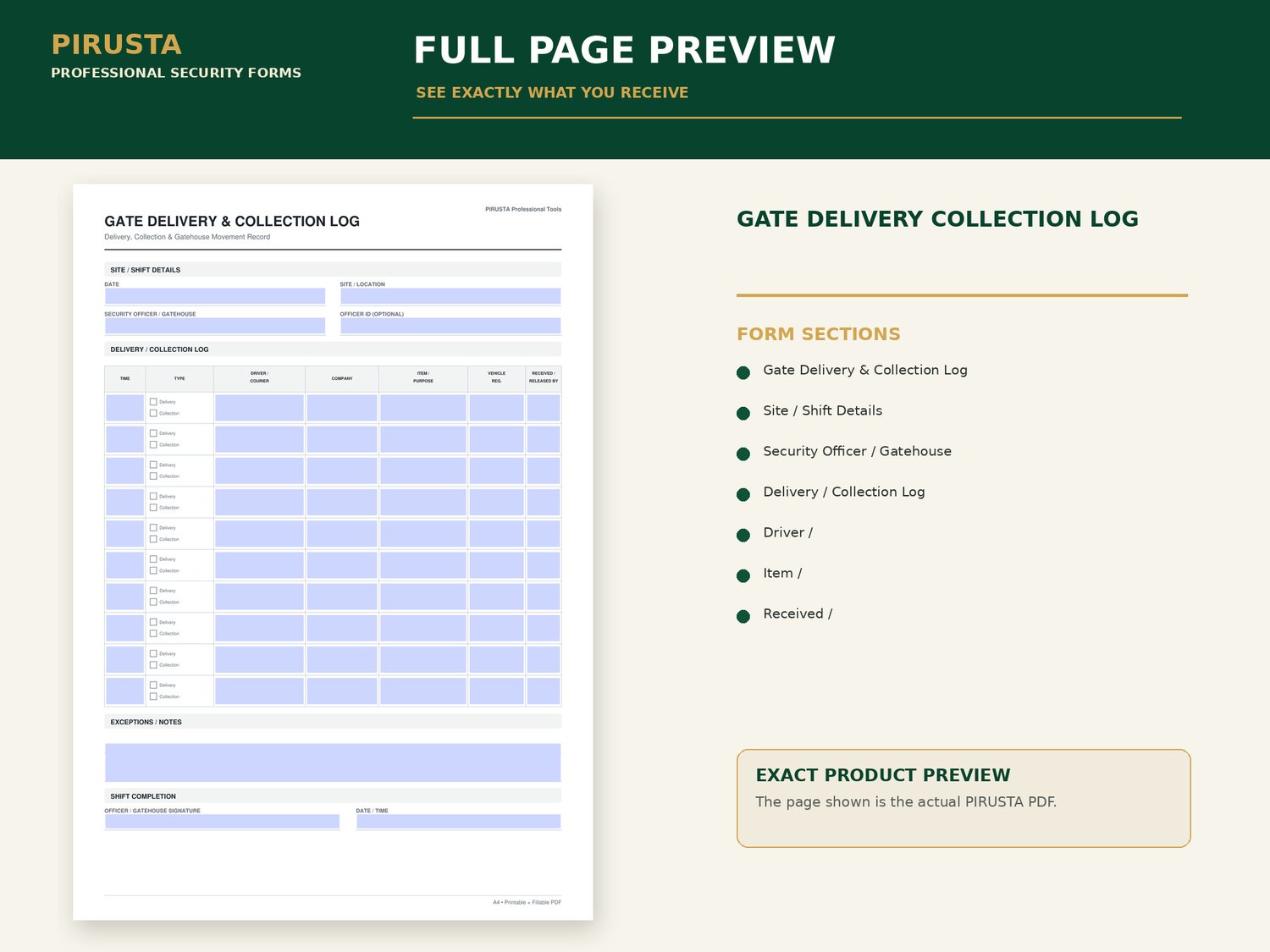
Task: Click Received / Released By cell in fifth row
Action: click(x=544, y=533)
